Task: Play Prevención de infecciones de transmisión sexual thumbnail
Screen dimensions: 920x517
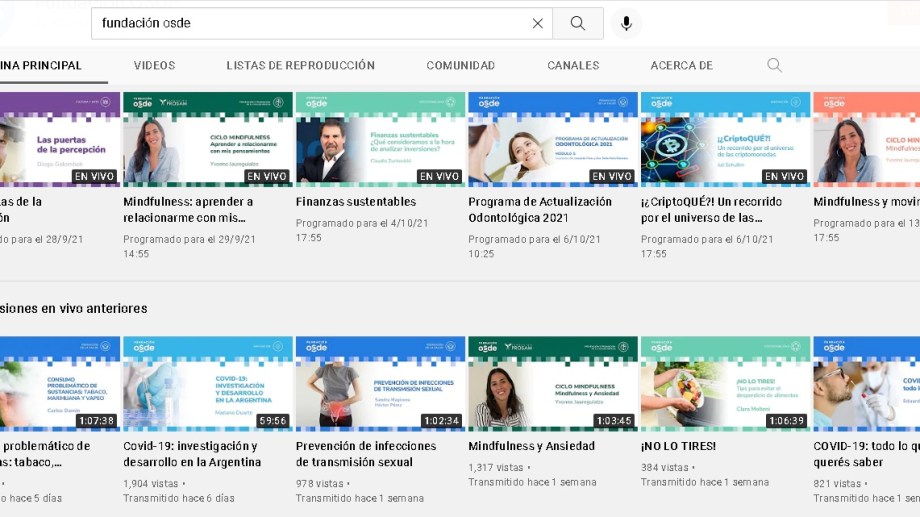Action: [380, 383]
